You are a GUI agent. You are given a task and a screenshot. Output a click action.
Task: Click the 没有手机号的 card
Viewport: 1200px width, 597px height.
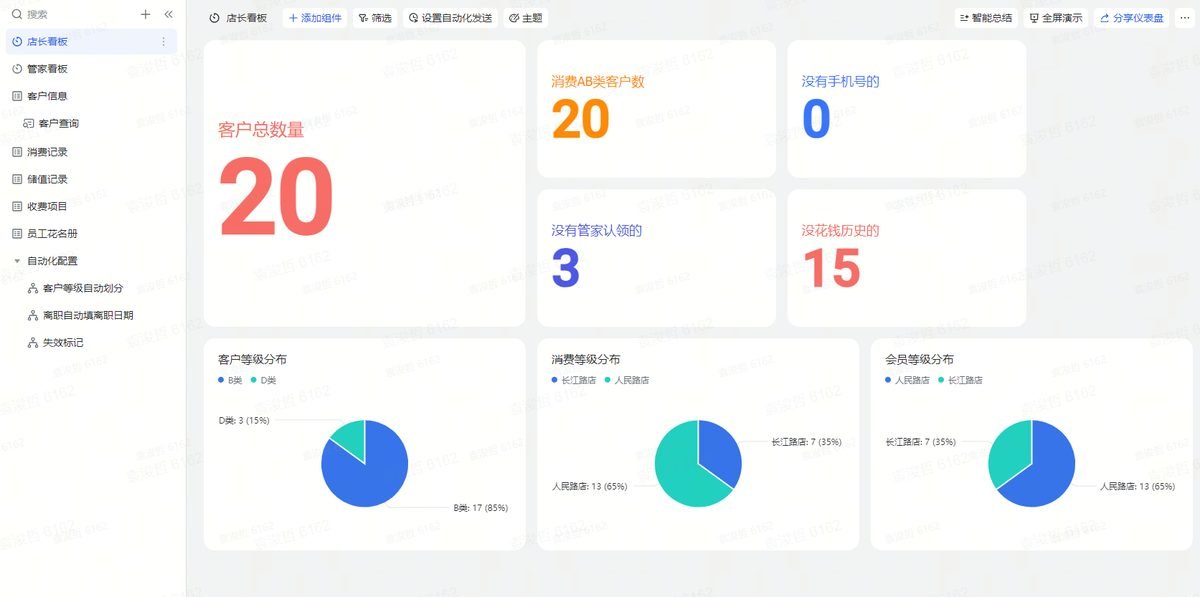(x=906, y=109)
